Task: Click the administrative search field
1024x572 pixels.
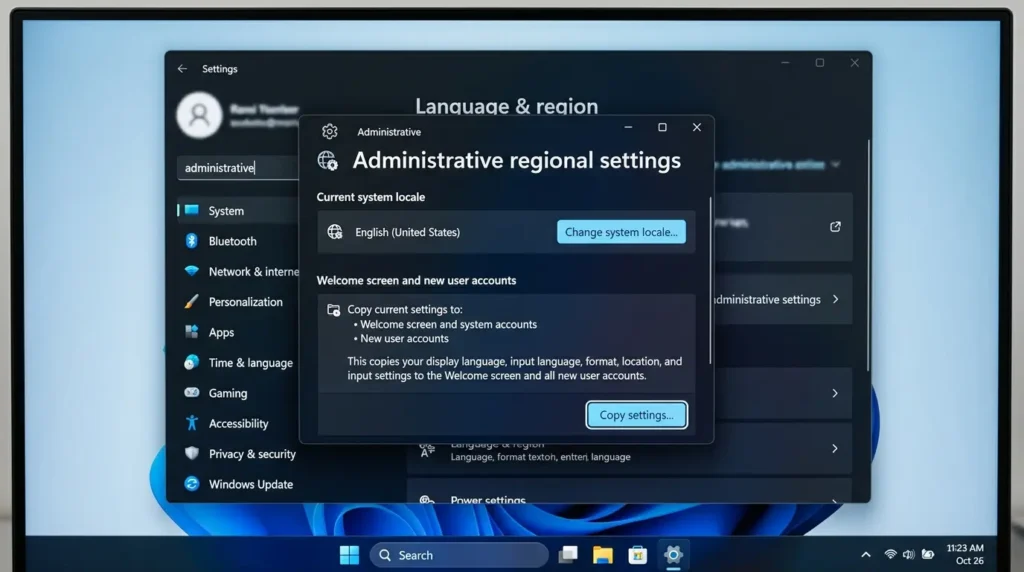Action: [238, 168]
